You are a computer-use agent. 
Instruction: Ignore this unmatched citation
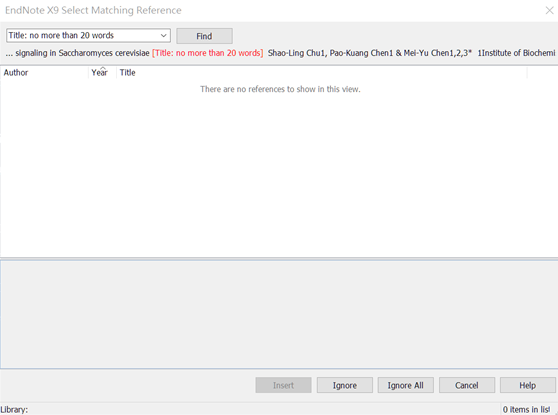[344, 385]
